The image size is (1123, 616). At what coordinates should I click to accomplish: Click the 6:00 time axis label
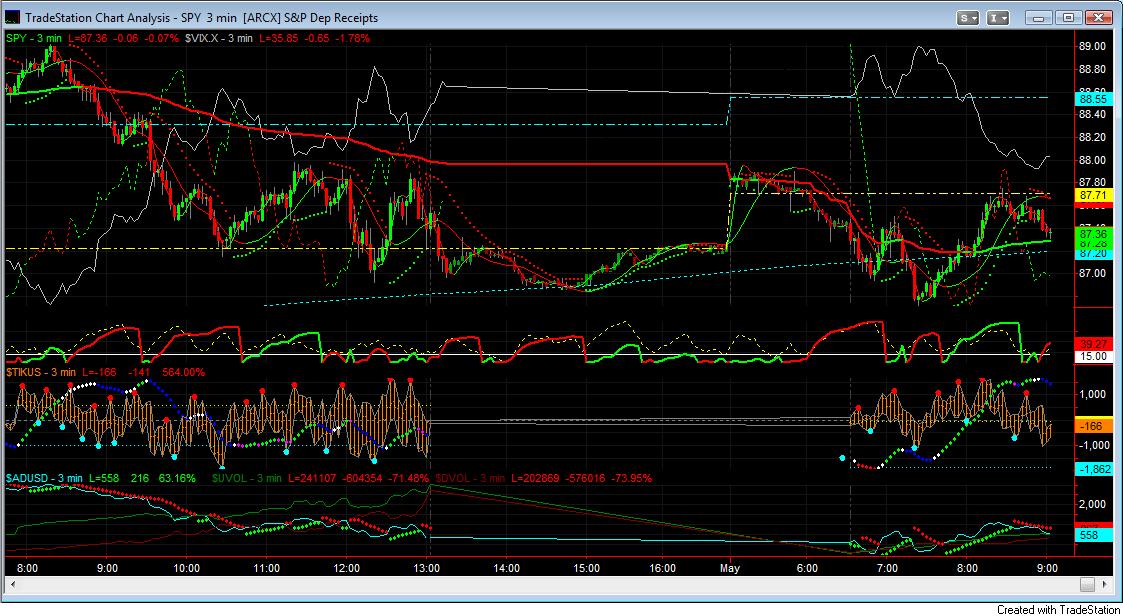click(x=807, y=568)
